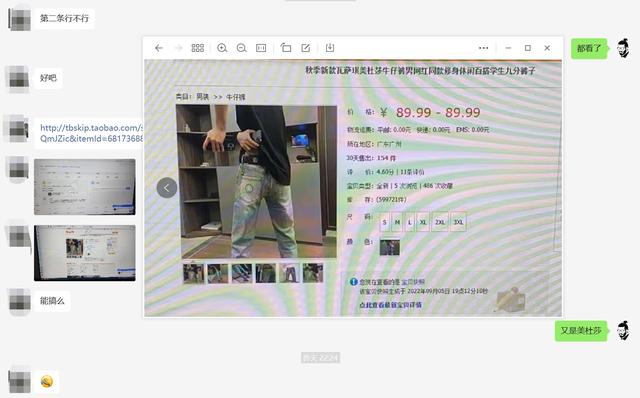640x398 pixels.
Task: Pick the jeans color swatch
Action: [389, 247]
